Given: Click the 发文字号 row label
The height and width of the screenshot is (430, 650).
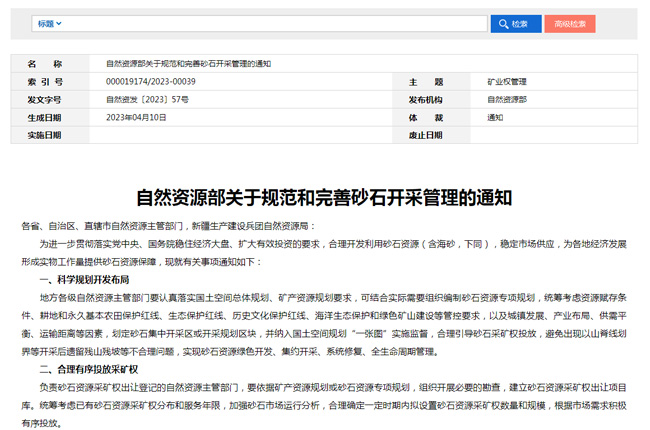Looking at the screenshot, I should tap(44, 100).
